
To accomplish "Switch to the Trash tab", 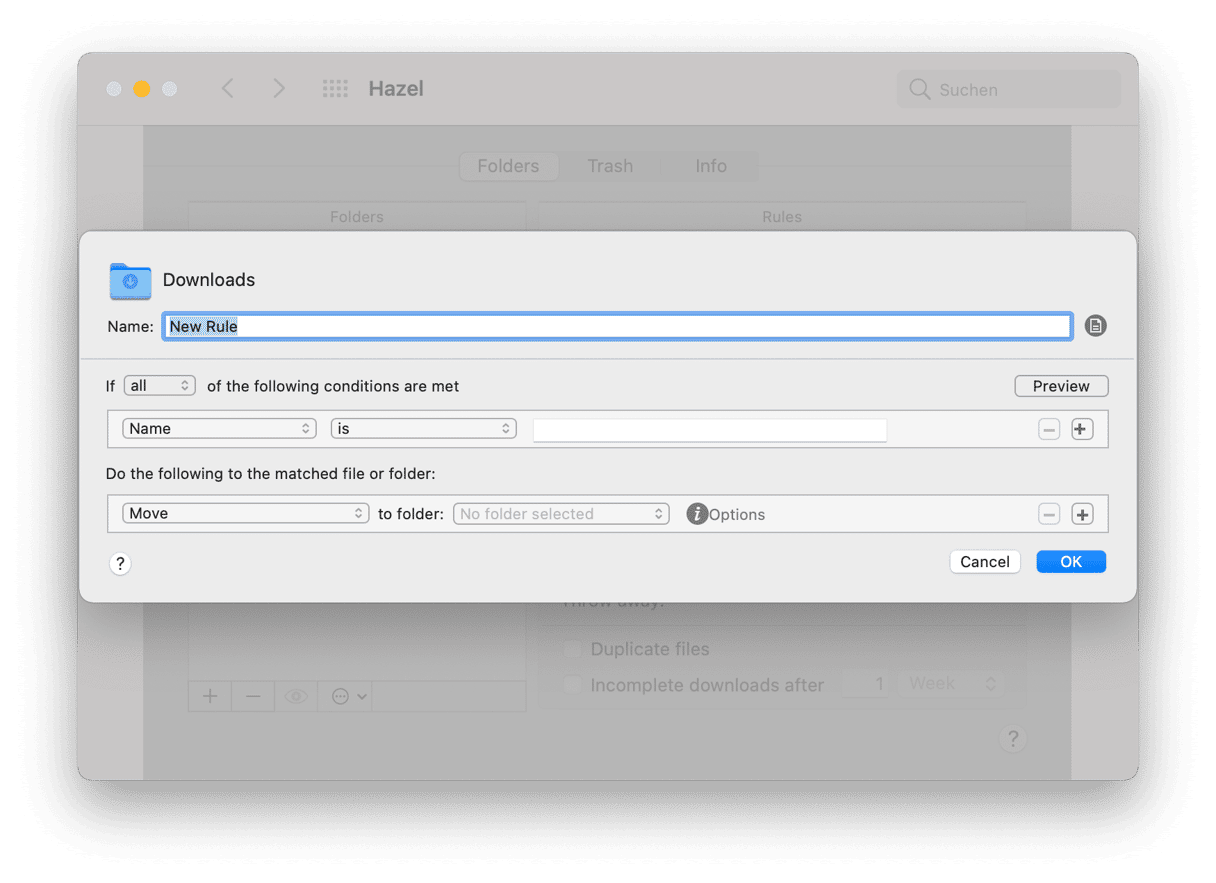I will [610, 166].
